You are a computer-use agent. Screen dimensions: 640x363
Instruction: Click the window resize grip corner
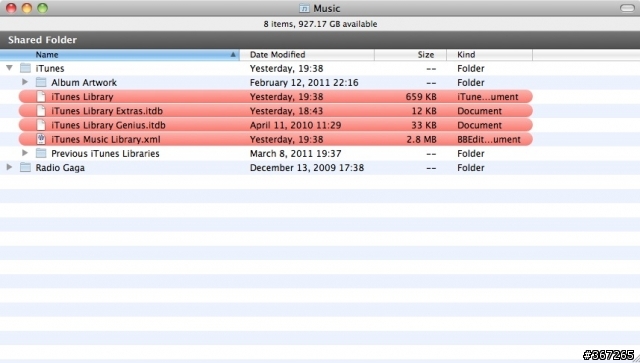point(636,359)
